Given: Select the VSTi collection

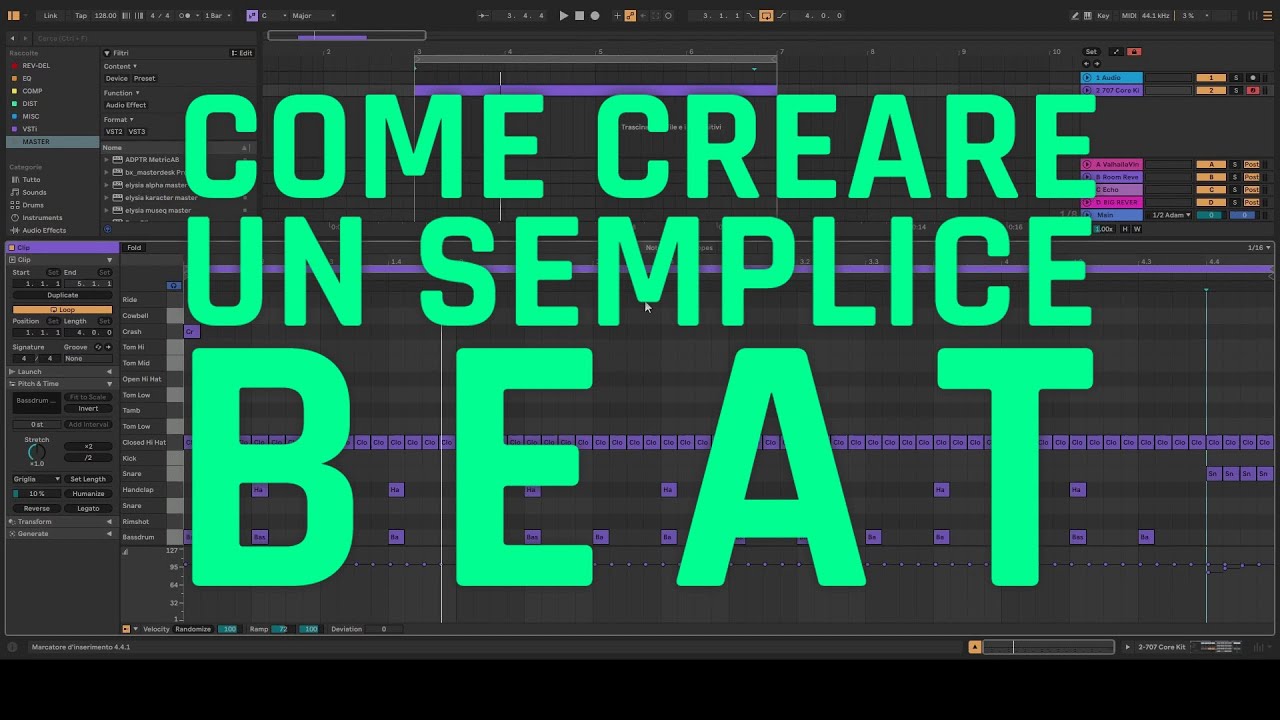Looking at the screenshot, I should point(30,129).
